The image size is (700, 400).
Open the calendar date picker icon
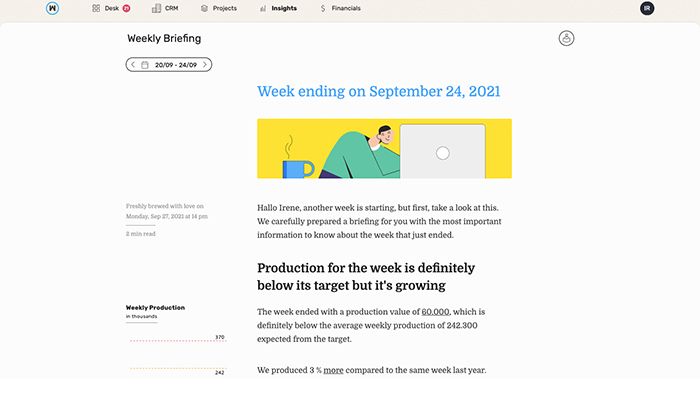tap(145, 65)
